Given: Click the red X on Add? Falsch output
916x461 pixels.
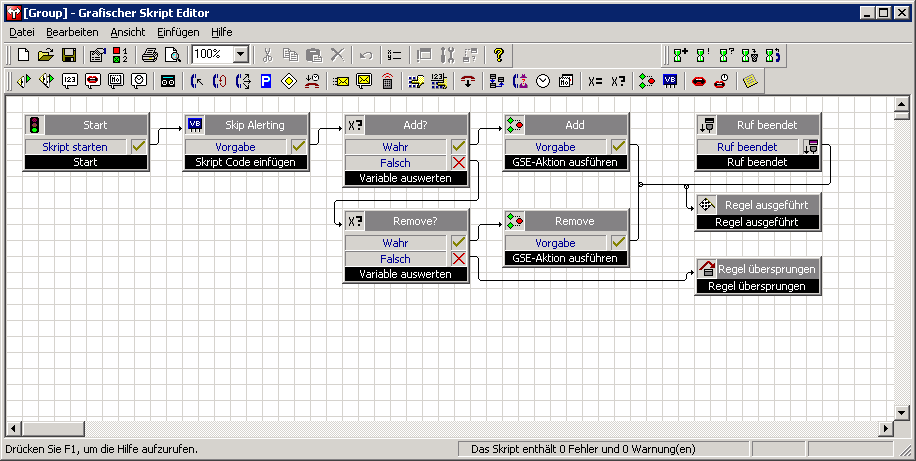Looking at the screenshot, I should point(459,163).
